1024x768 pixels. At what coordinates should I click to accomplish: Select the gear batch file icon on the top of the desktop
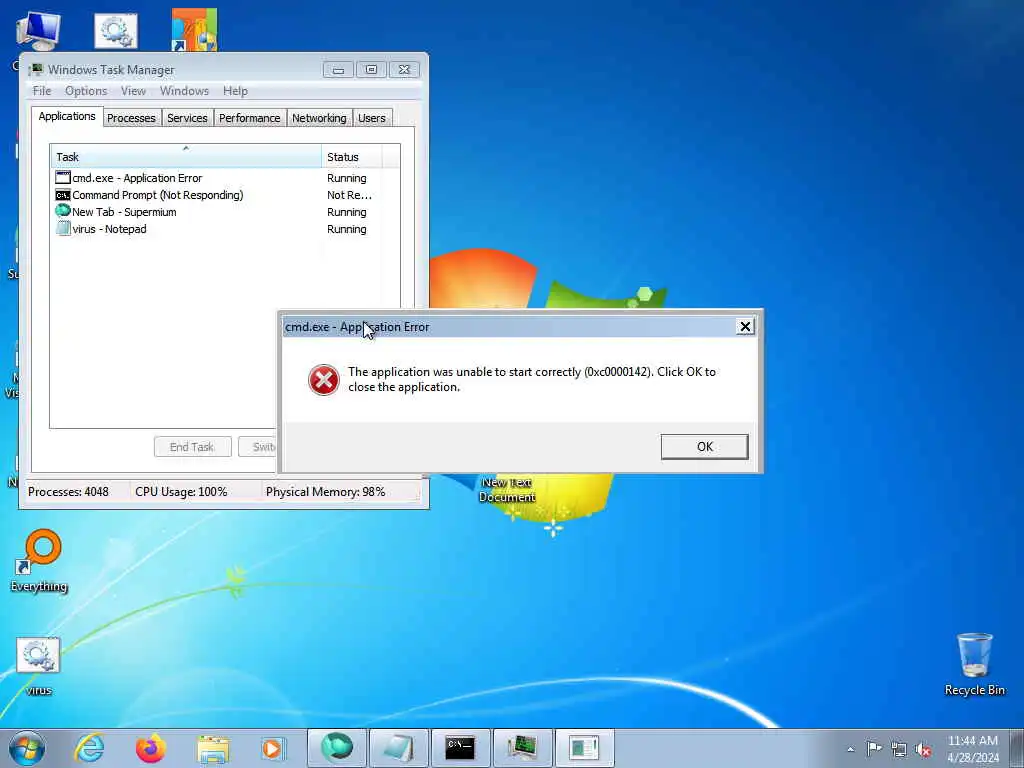coord(116,31)
